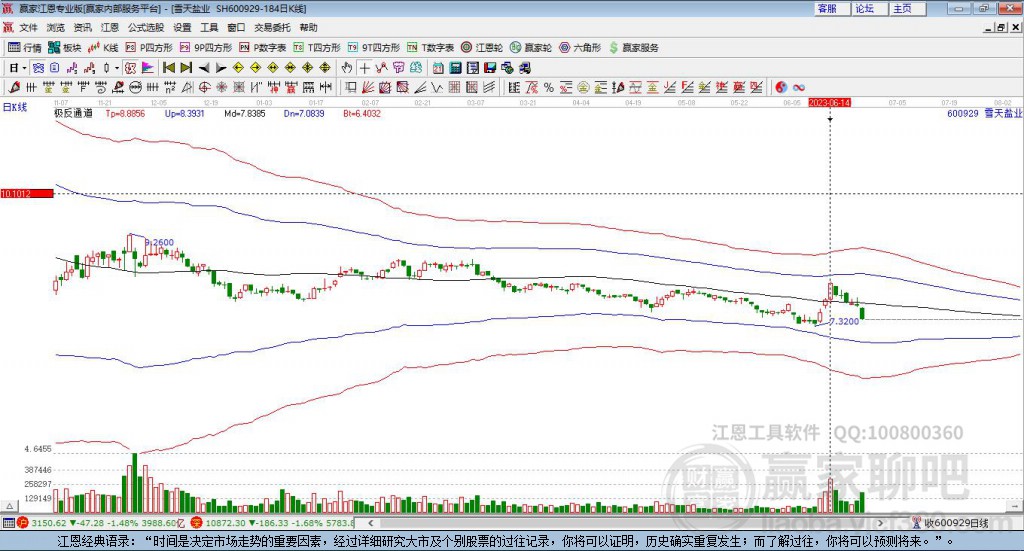1024x551 pixels.
Task: Open the P数字表 tool
Action: coord(263,48)
